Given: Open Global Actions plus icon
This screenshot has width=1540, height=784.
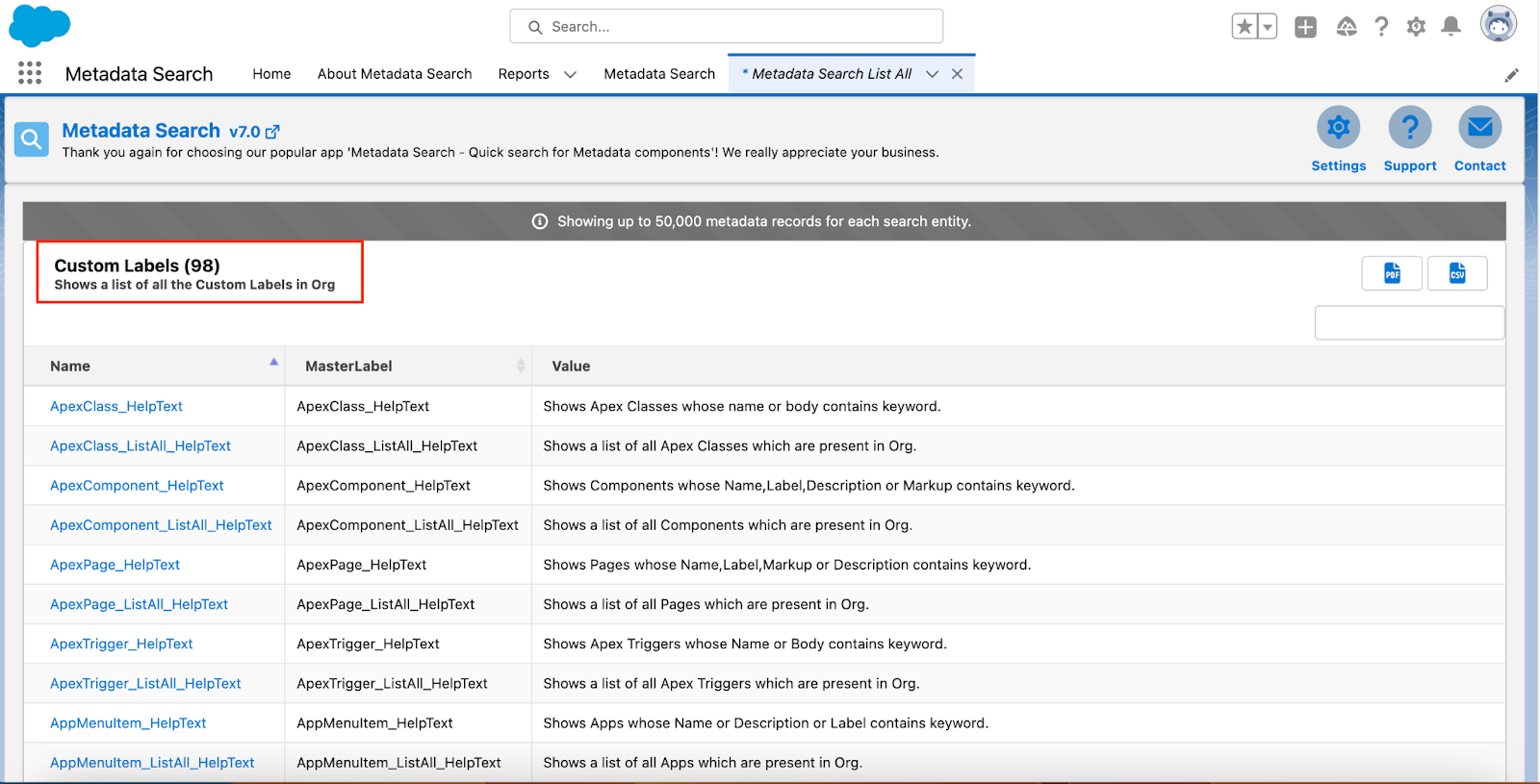Looking at the screenshot, I should (x=1305, y=27).
